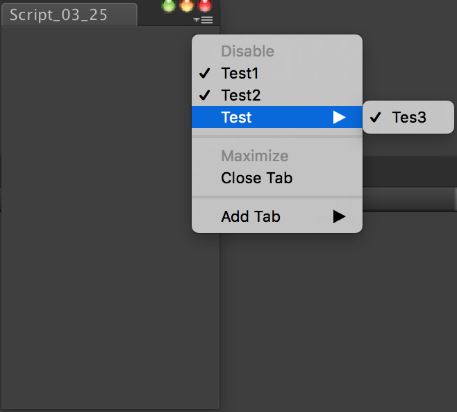Open the pane options hamburger icon

(203, 20)
